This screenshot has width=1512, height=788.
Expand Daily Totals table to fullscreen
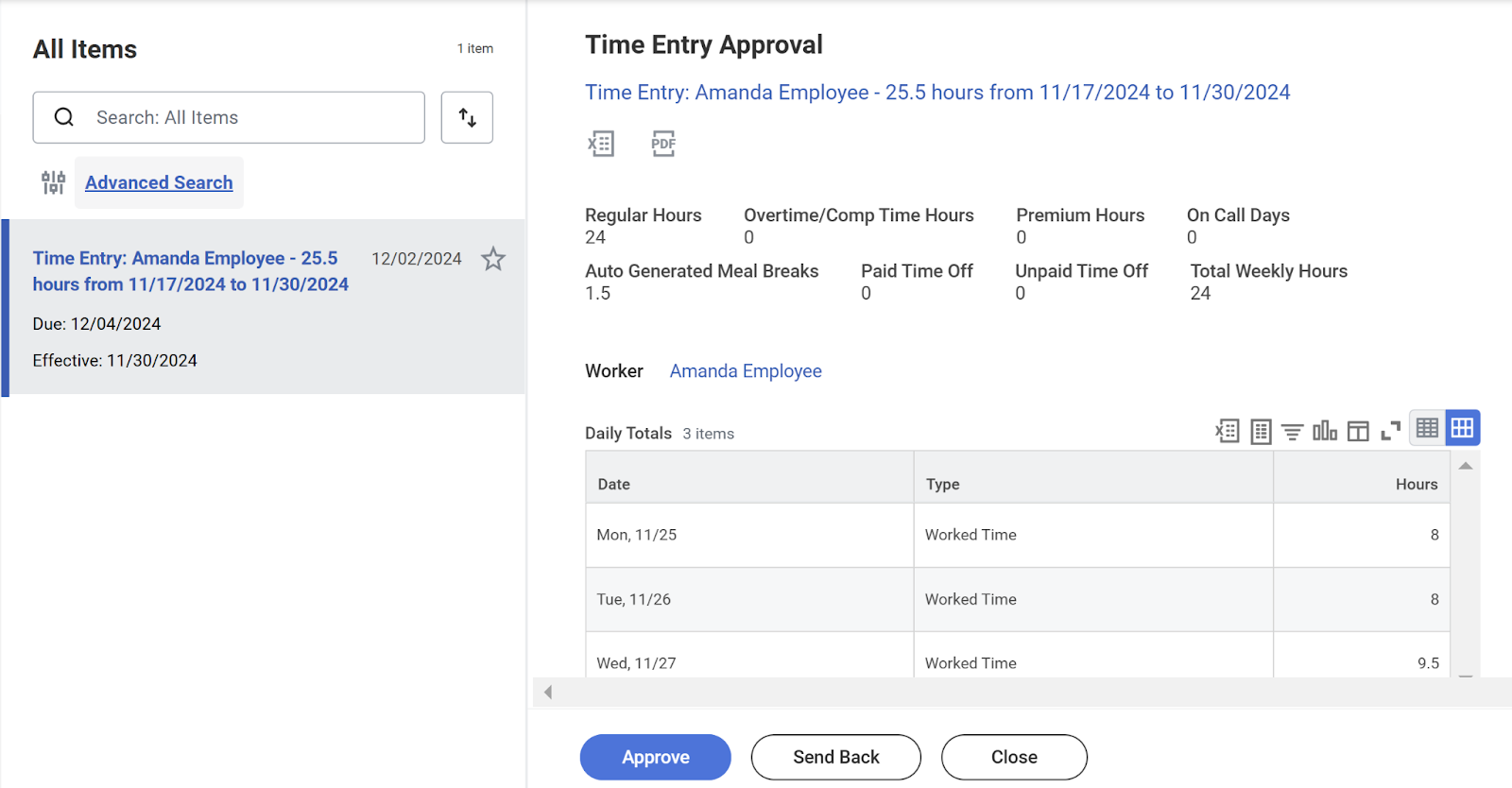pos(1390,431)
